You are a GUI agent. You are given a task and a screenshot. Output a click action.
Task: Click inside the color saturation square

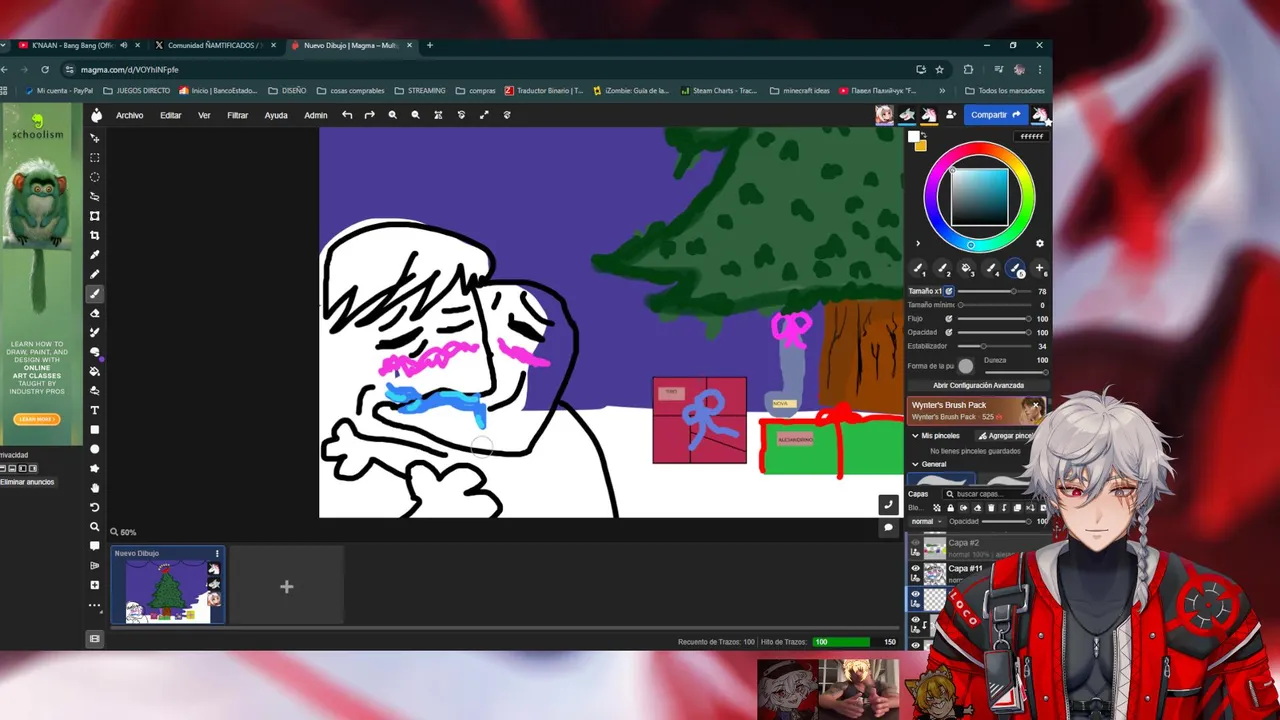(x=979, y=197)
